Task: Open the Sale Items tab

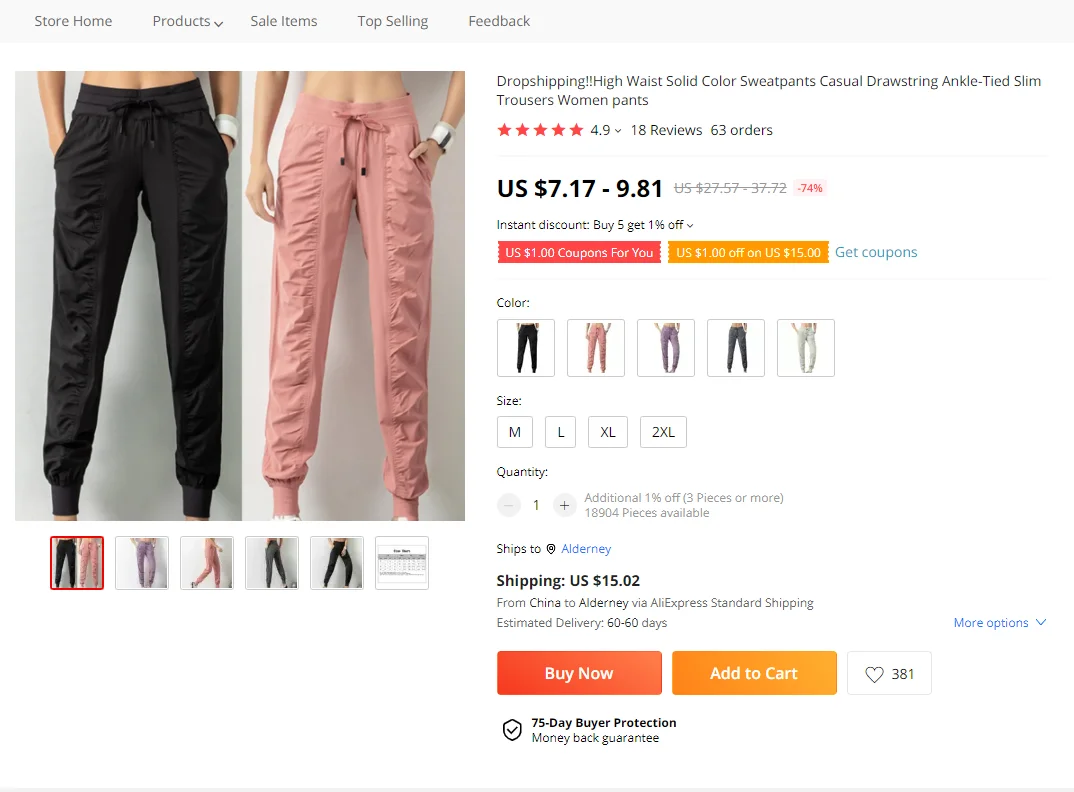Action: pos(284,21)
